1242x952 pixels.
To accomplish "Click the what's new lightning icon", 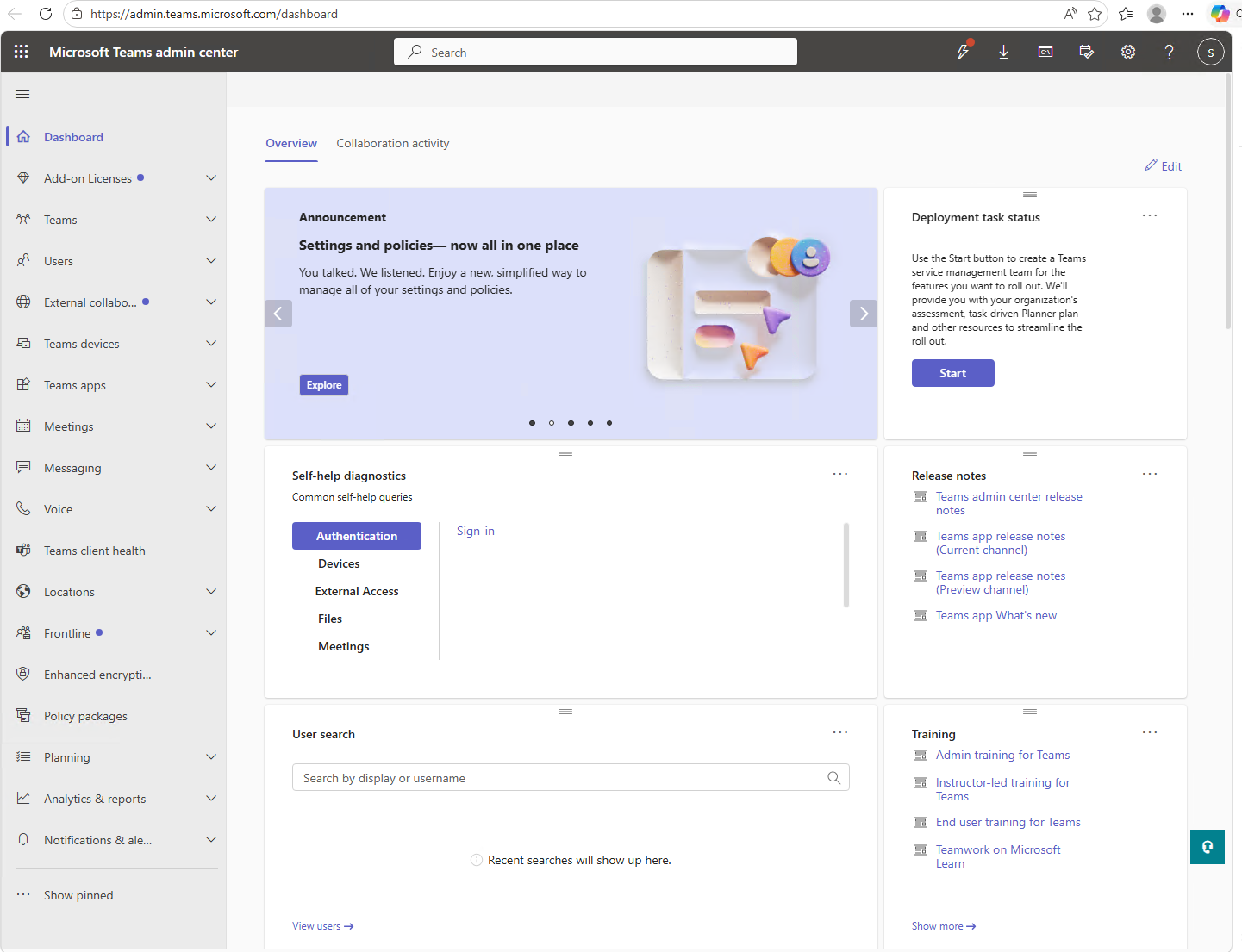I will [963, 52].
